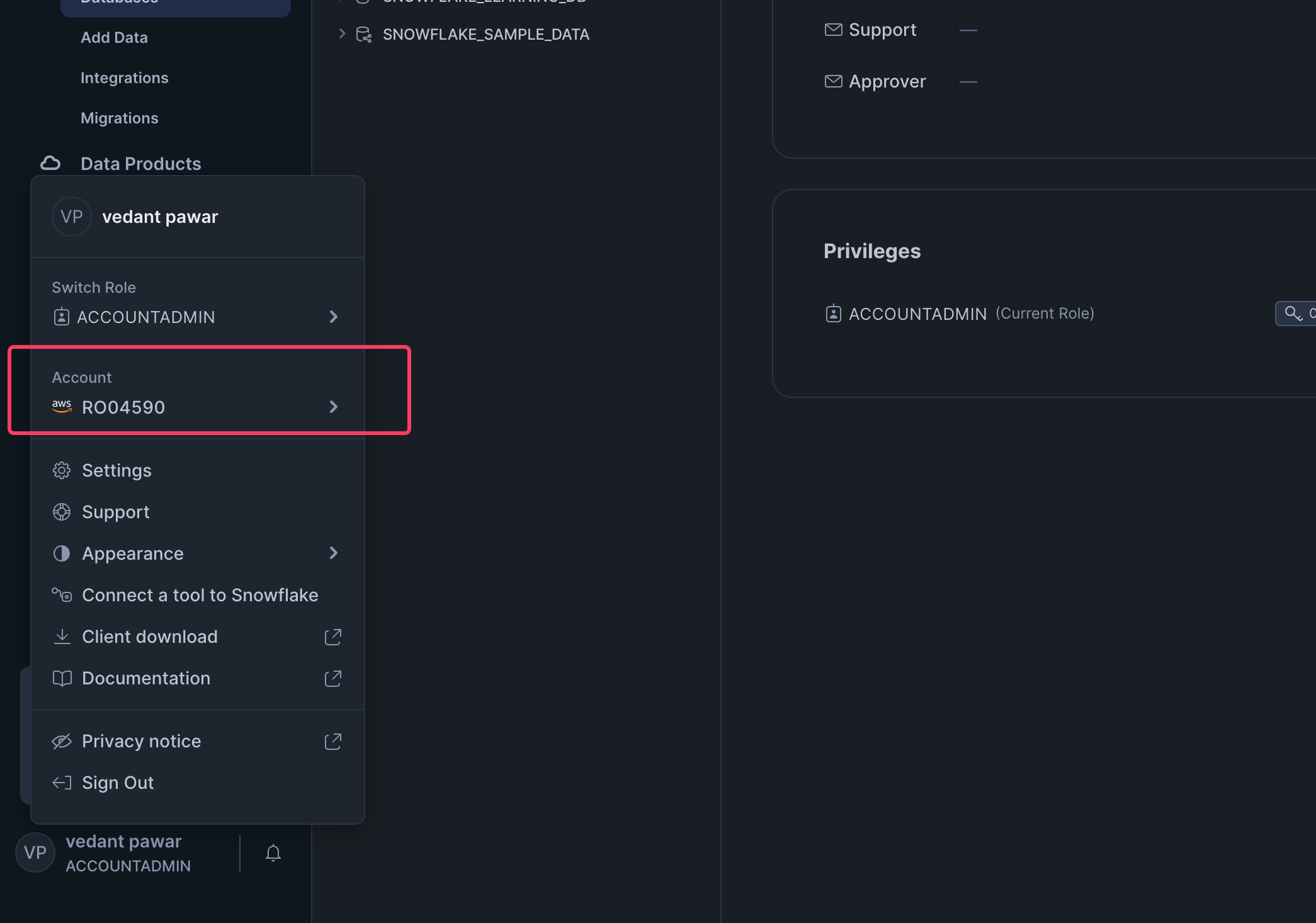Click the AWS logo beside RO04590
The image size is (1316, 923).
point(62,406)
